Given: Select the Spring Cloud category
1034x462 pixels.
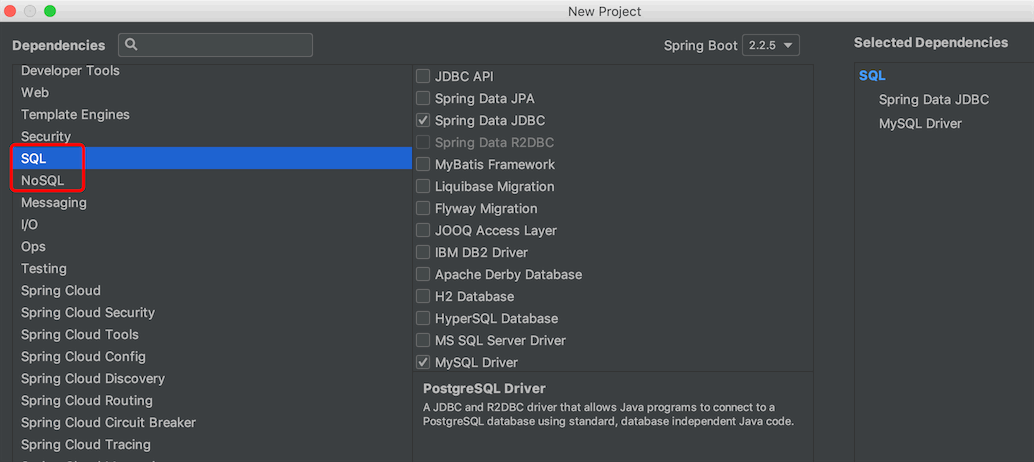Looking at the screenshot, I should 212,291.
